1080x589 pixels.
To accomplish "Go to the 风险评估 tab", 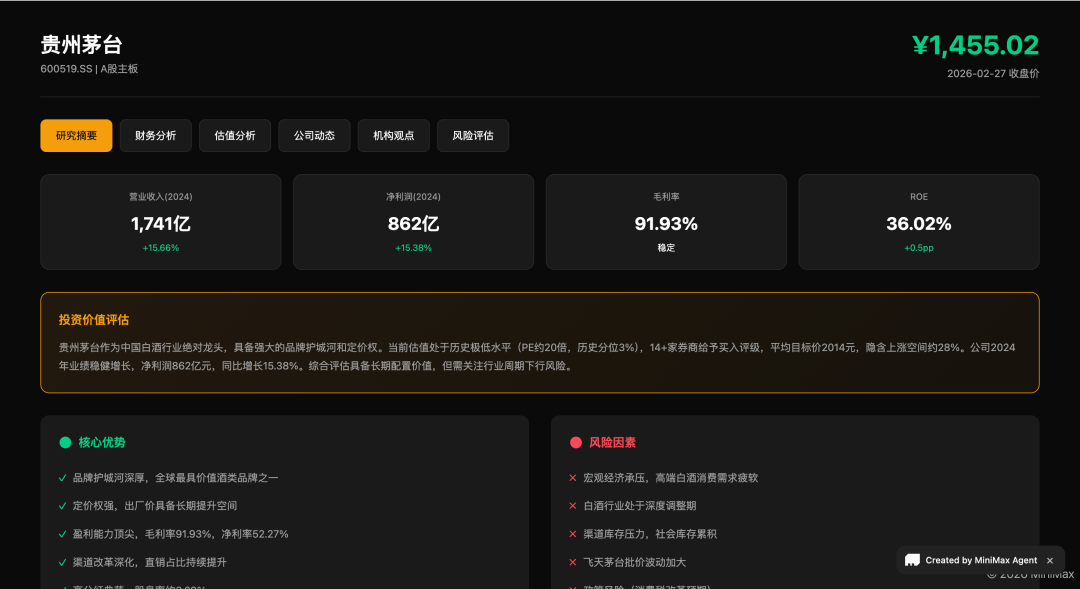I will coord(472,136).
